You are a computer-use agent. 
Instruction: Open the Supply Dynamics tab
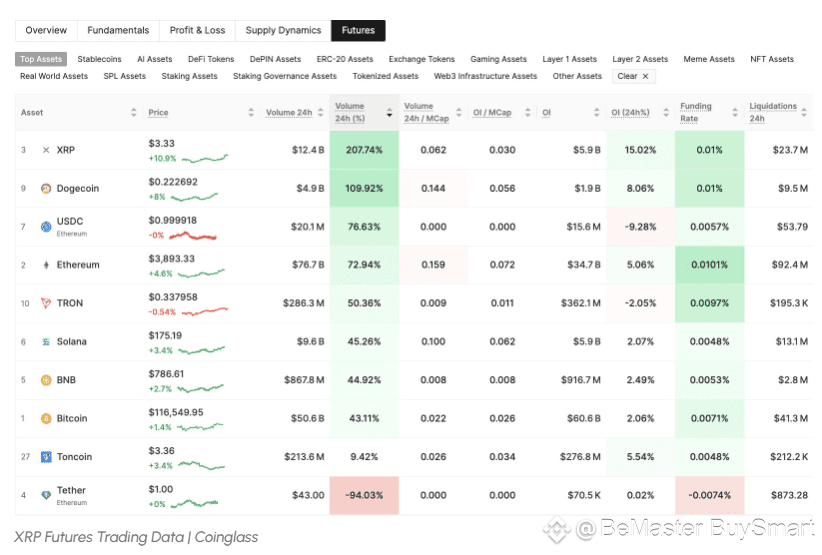point(283,30)
